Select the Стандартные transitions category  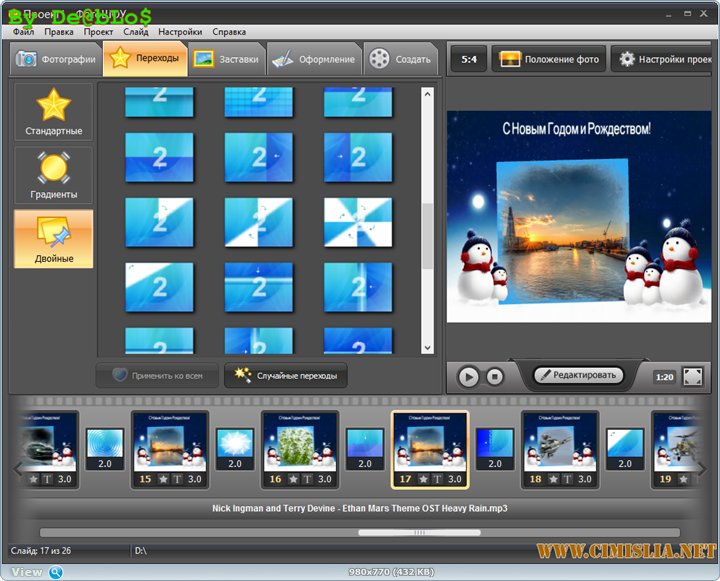click(53, 112)
